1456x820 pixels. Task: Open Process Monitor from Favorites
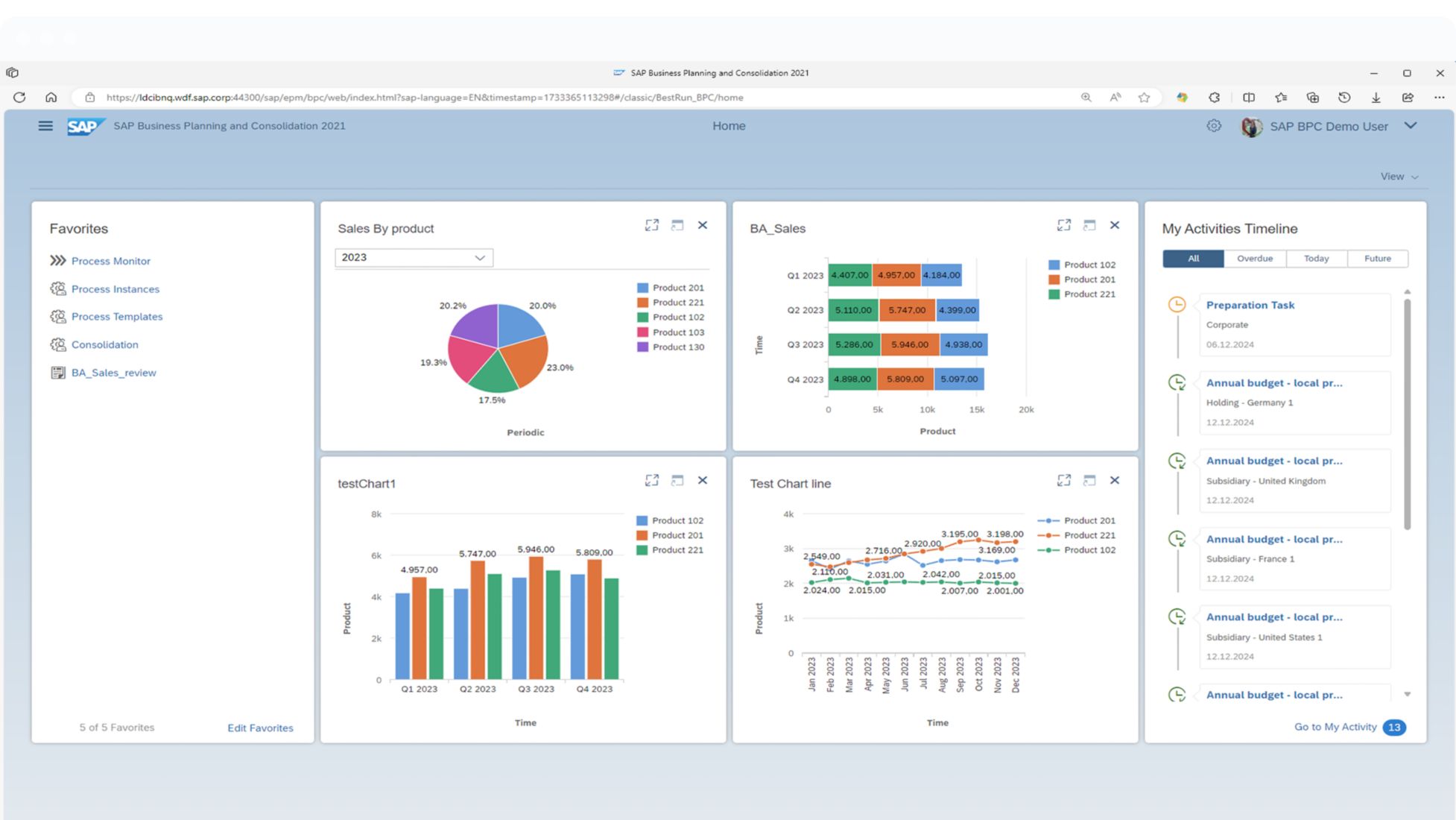click(x=110, y=261)
